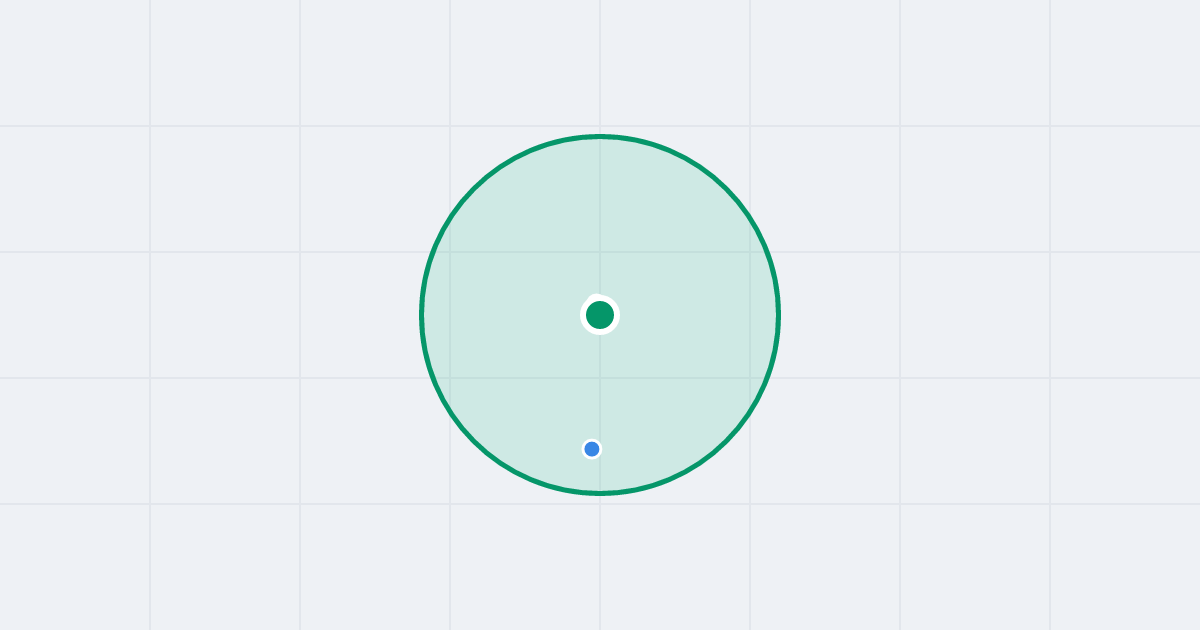Select the small blue dot marker
Viewport: 1200px width, 630px height.
[x=592, y=449]
